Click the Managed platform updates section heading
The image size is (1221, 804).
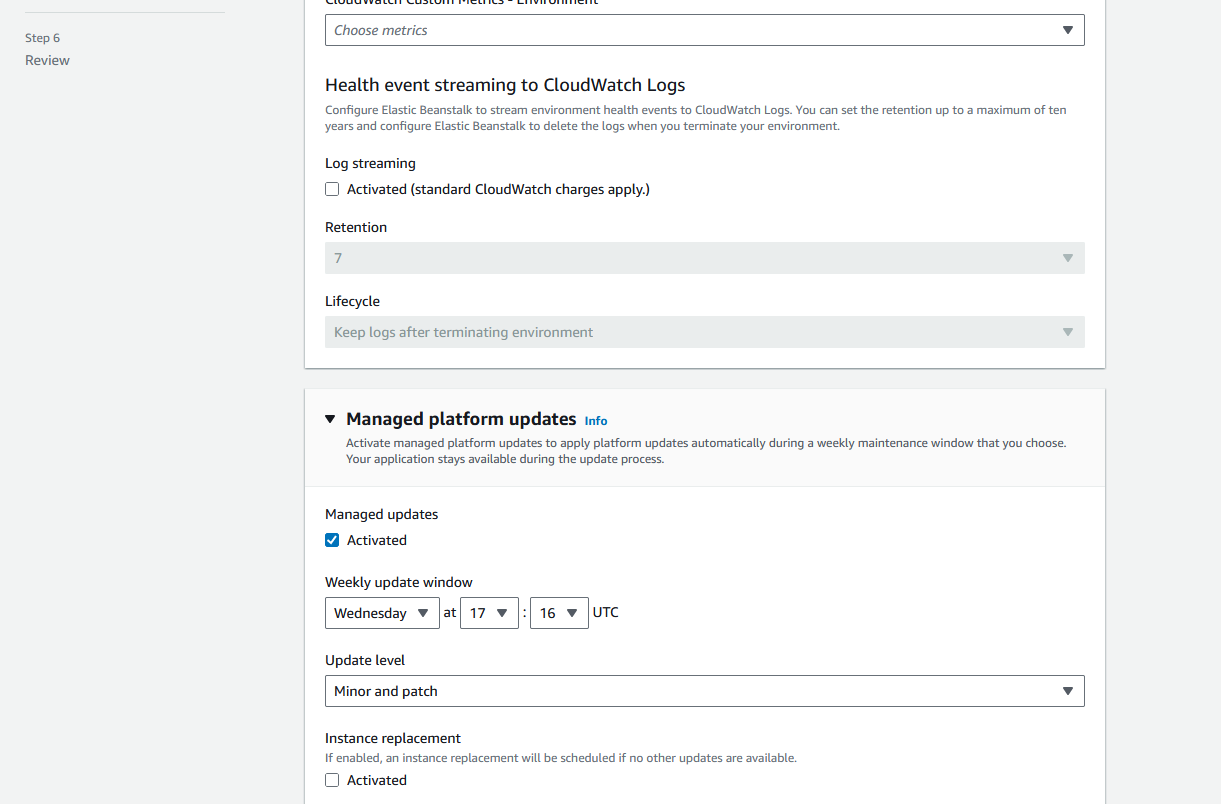click(x=461, y=419)
